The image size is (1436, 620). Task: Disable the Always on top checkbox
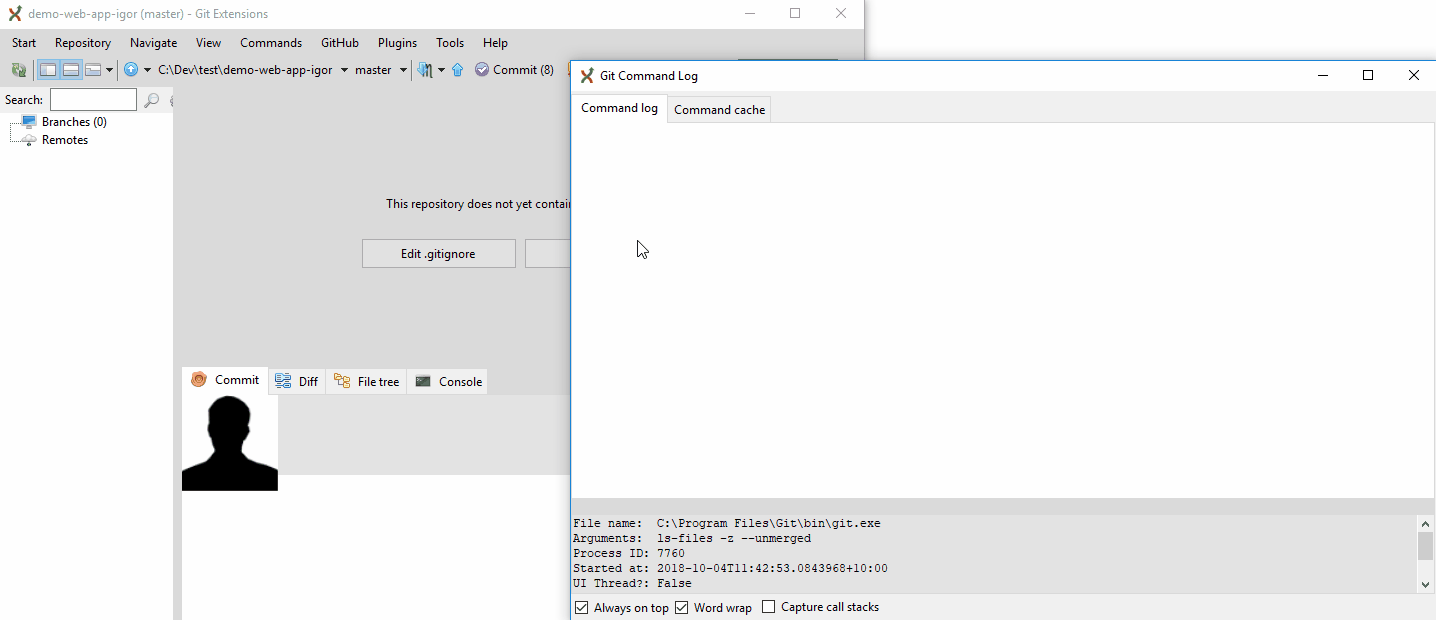(x=581, y=607)
